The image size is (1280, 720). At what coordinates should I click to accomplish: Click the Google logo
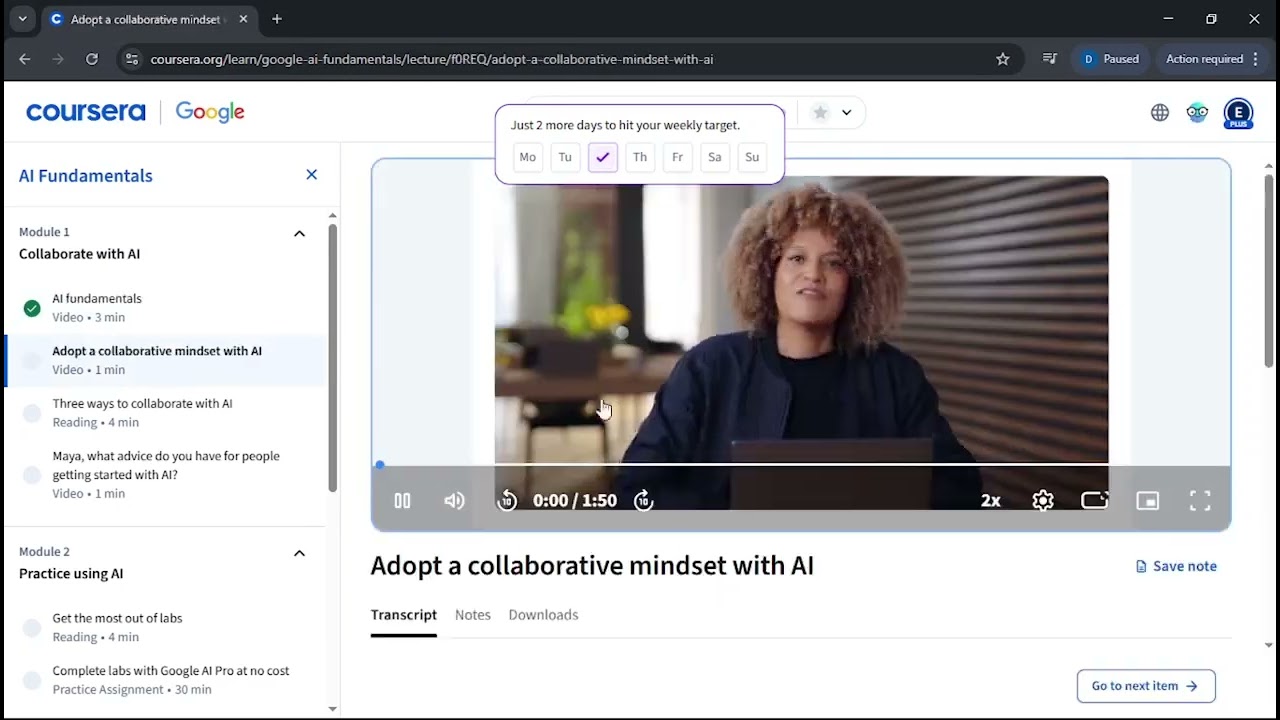tap(210, 112)
